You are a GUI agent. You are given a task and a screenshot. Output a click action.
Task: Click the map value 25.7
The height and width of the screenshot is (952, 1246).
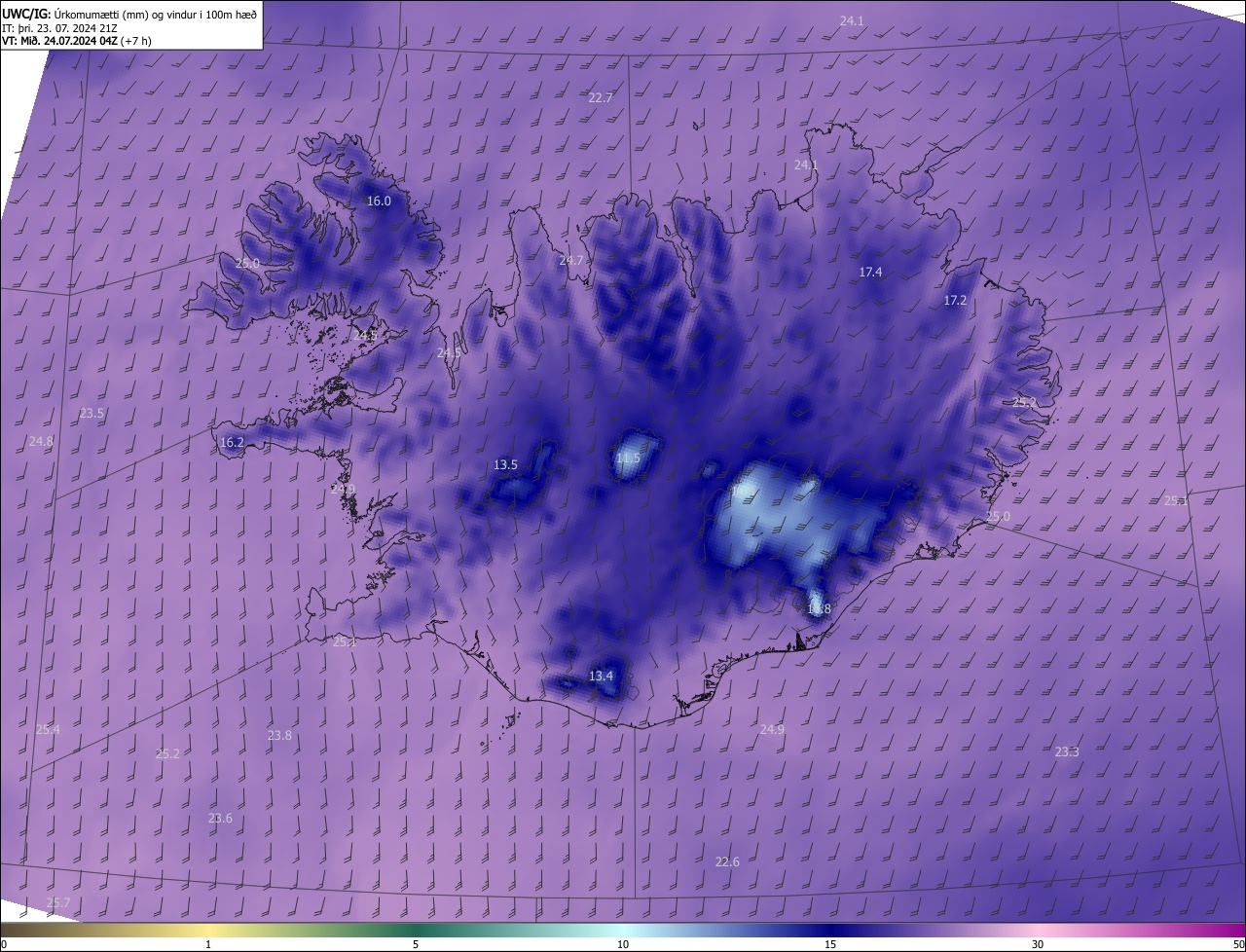coord(58,903)
